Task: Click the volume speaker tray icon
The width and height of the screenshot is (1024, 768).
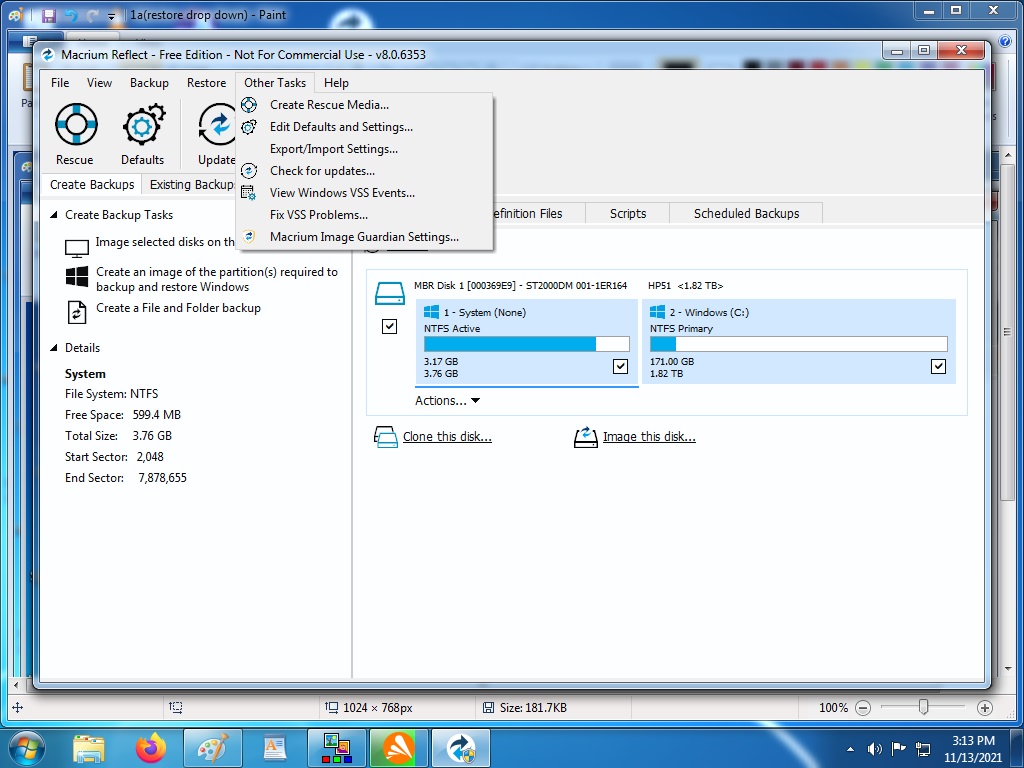Action: (874, 748)
